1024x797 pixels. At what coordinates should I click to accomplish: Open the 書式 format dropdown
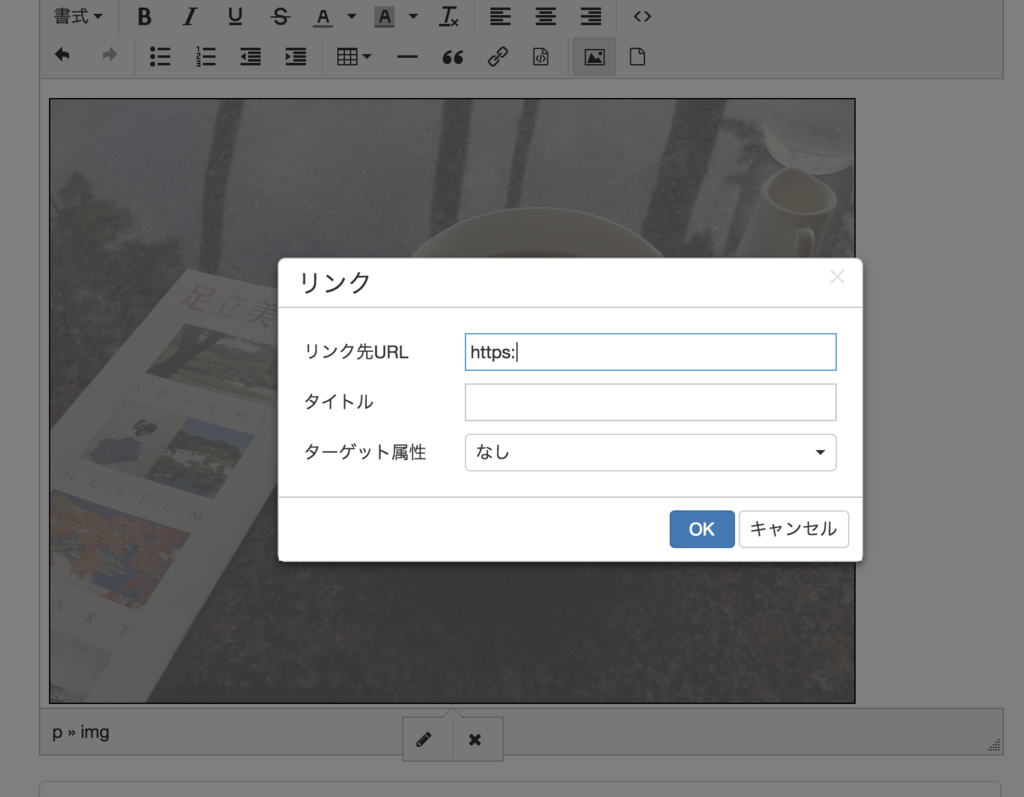click(x=78, y=16)
